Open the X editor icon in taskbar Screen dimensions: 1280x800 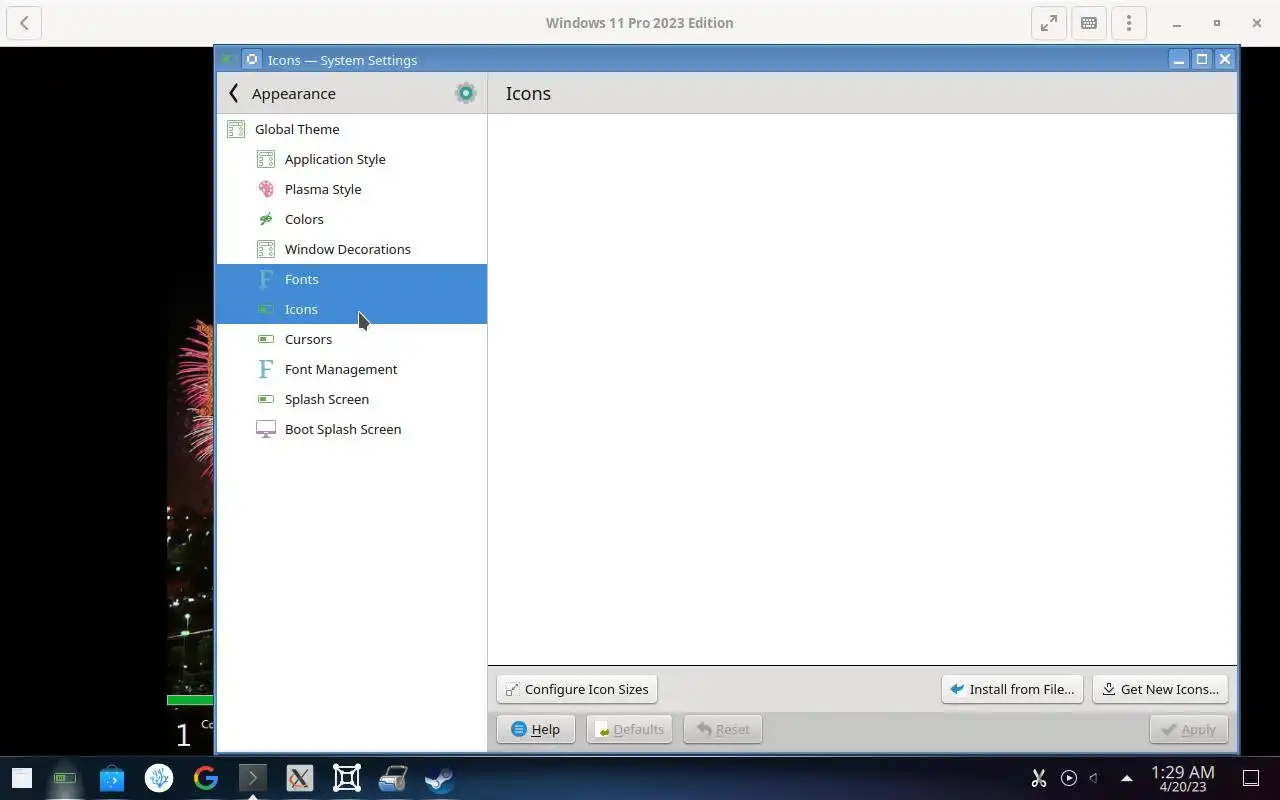(x=299, y=778)
